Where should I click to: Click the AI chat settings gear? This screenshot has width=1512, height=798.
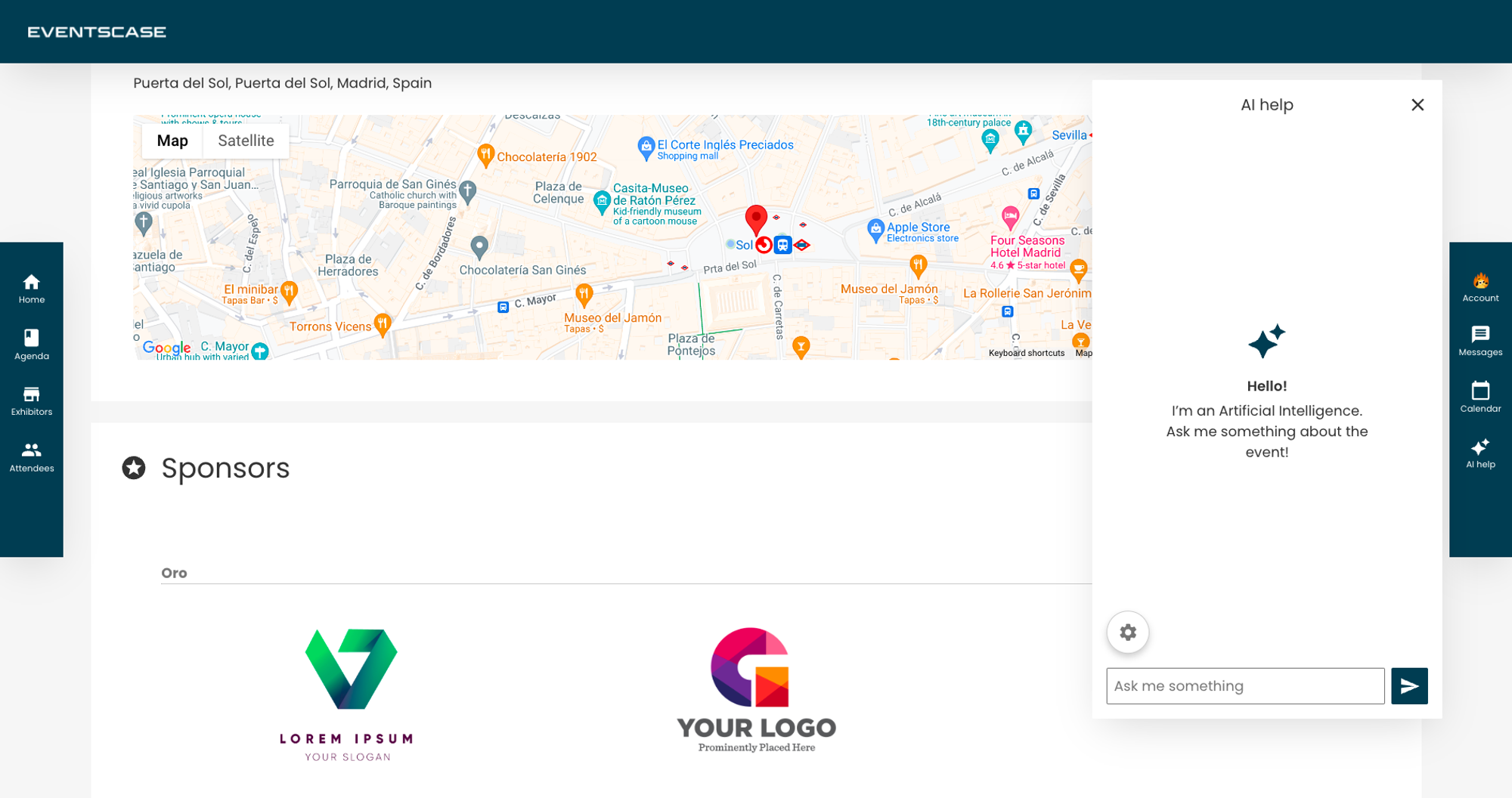(1127, 632)
